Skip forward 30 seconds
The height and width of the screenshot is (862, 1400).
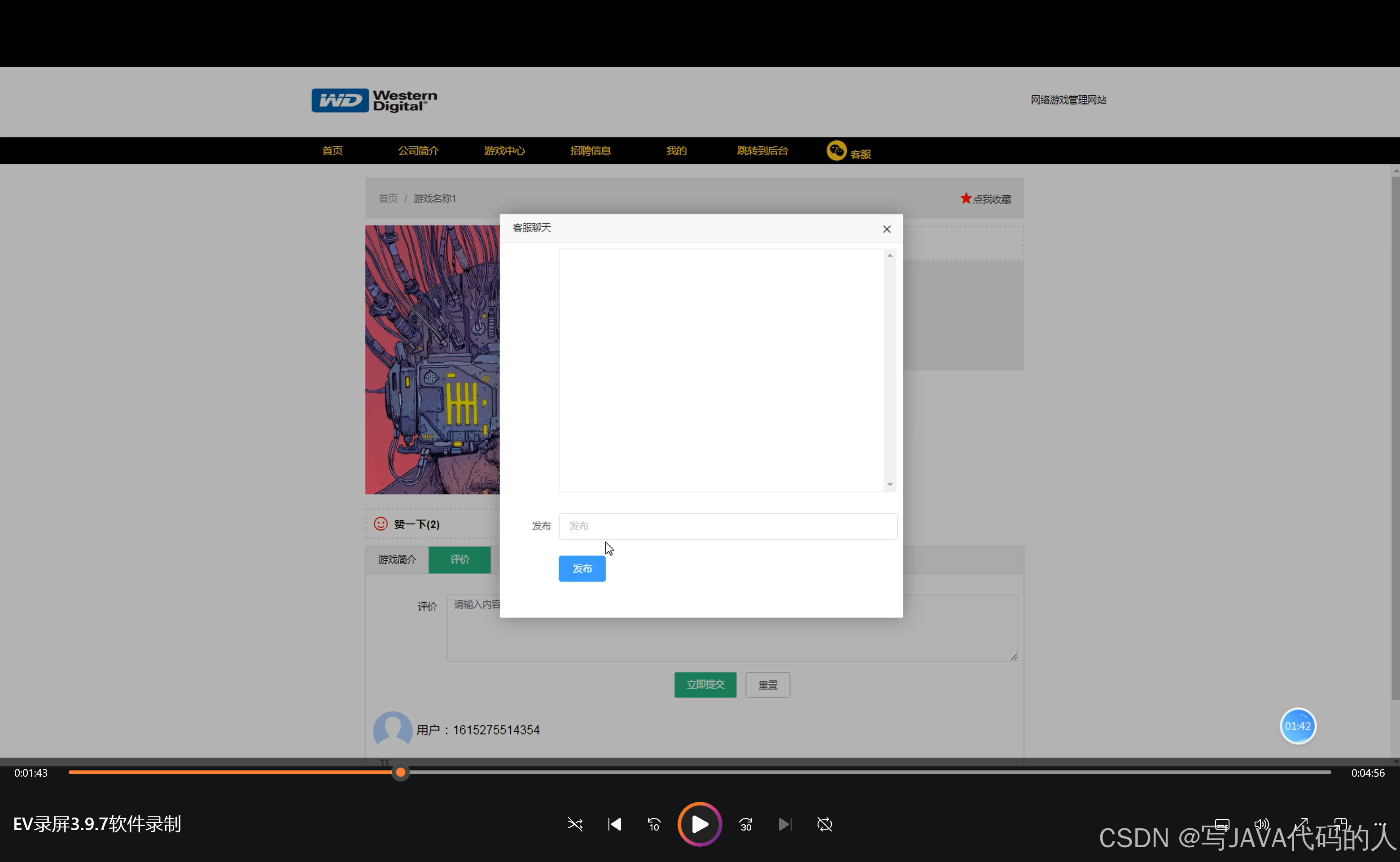(746, 824)
